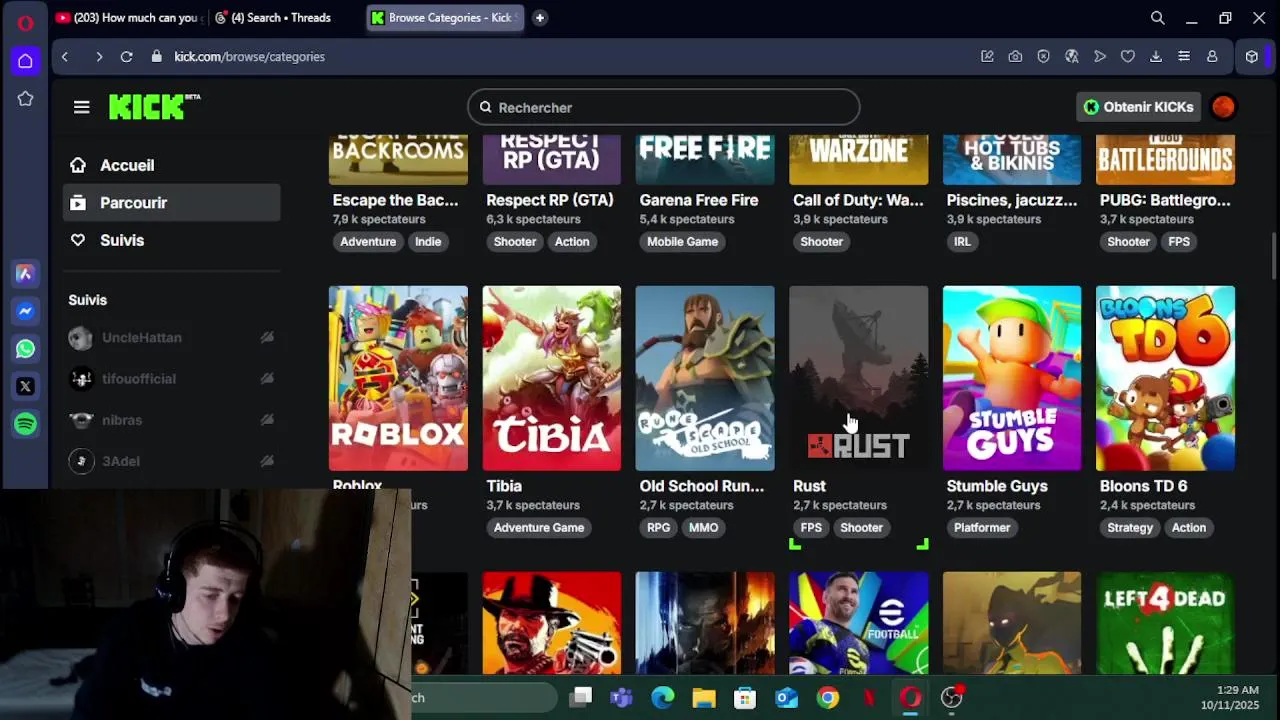Open the browser profile account icon
This screenshot has width=1280, height=720.
click(1211, 57)
